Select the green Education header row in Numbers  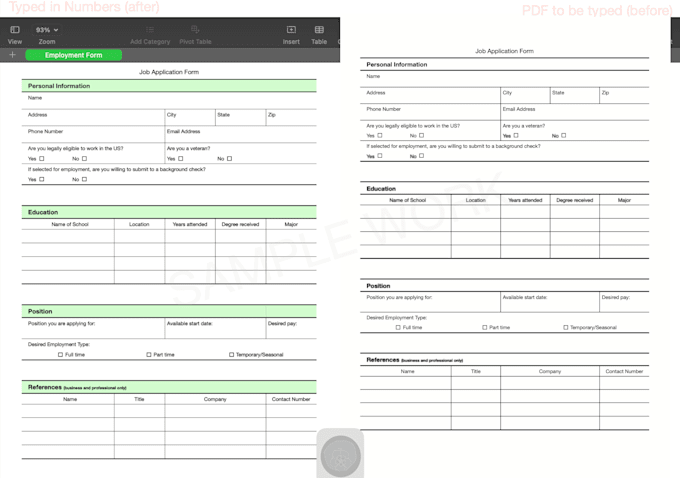coord(169,212)
